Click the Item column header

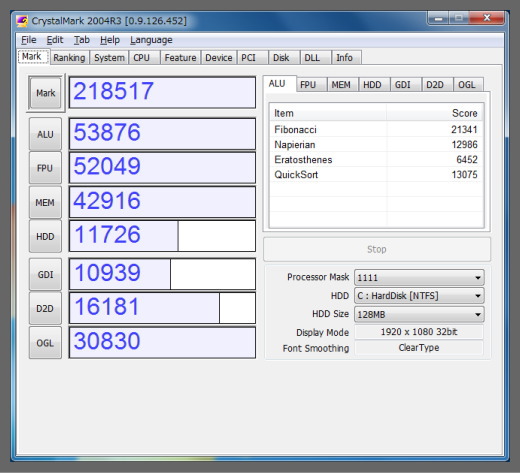pos(328,113)
